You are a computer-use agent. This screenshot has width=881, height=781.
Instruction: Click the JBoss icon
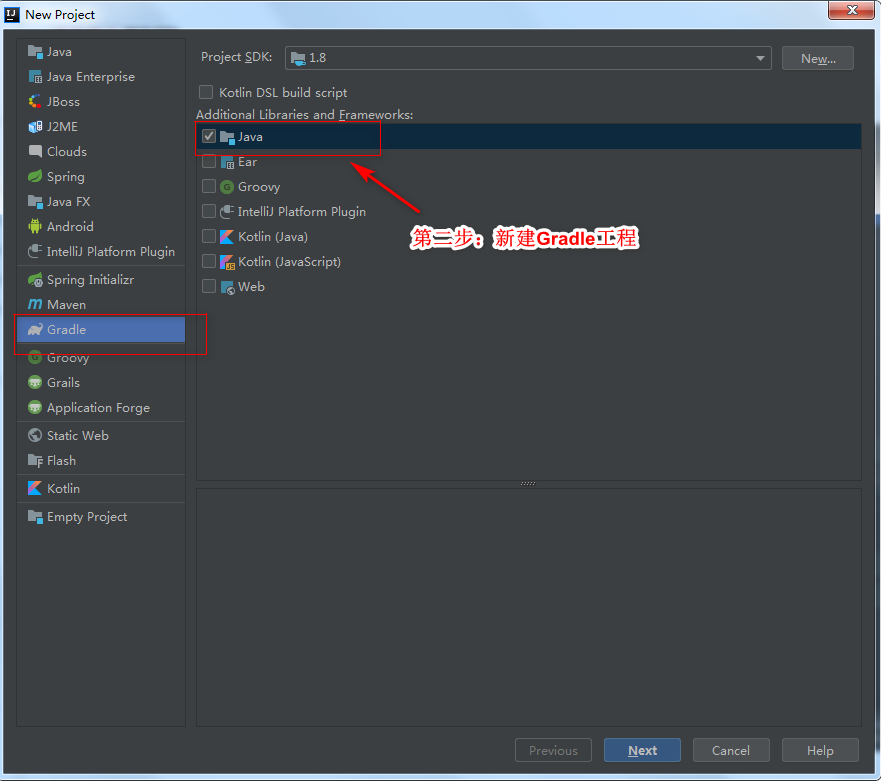[35, 102]
